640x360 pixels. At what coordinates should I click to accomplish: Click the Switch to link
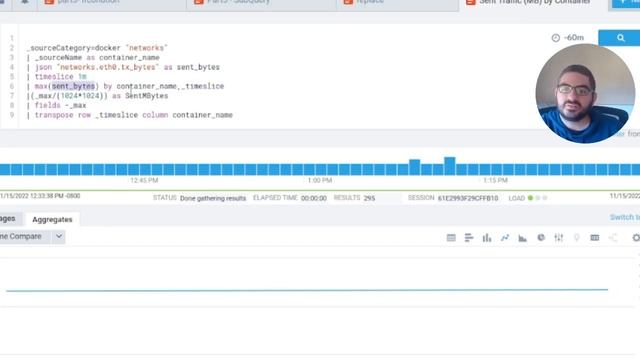point(625,217)
